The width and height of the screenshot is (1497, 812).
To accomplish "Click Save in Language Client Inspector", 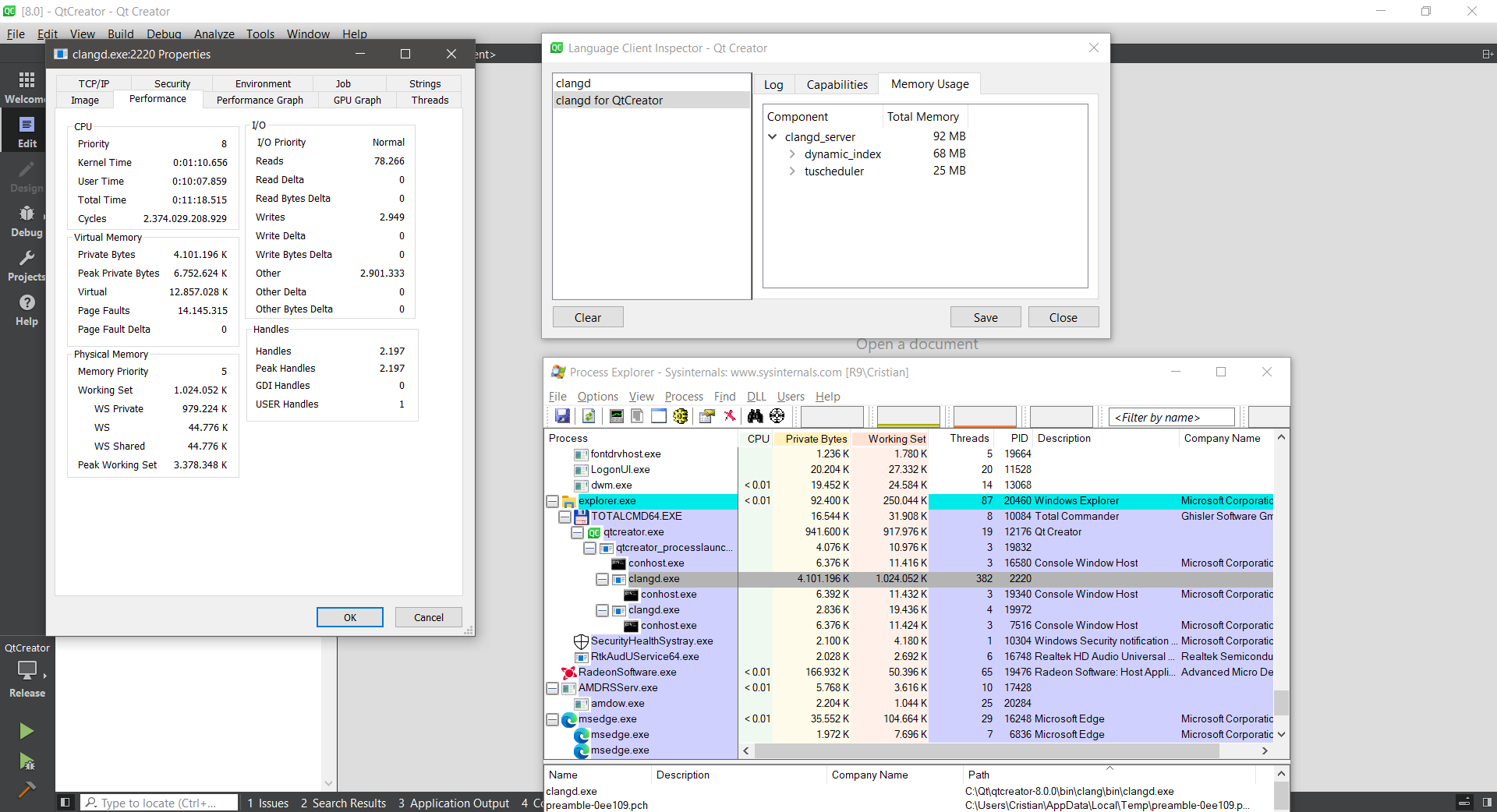I will pyautogui.click(x=986, y=317).
